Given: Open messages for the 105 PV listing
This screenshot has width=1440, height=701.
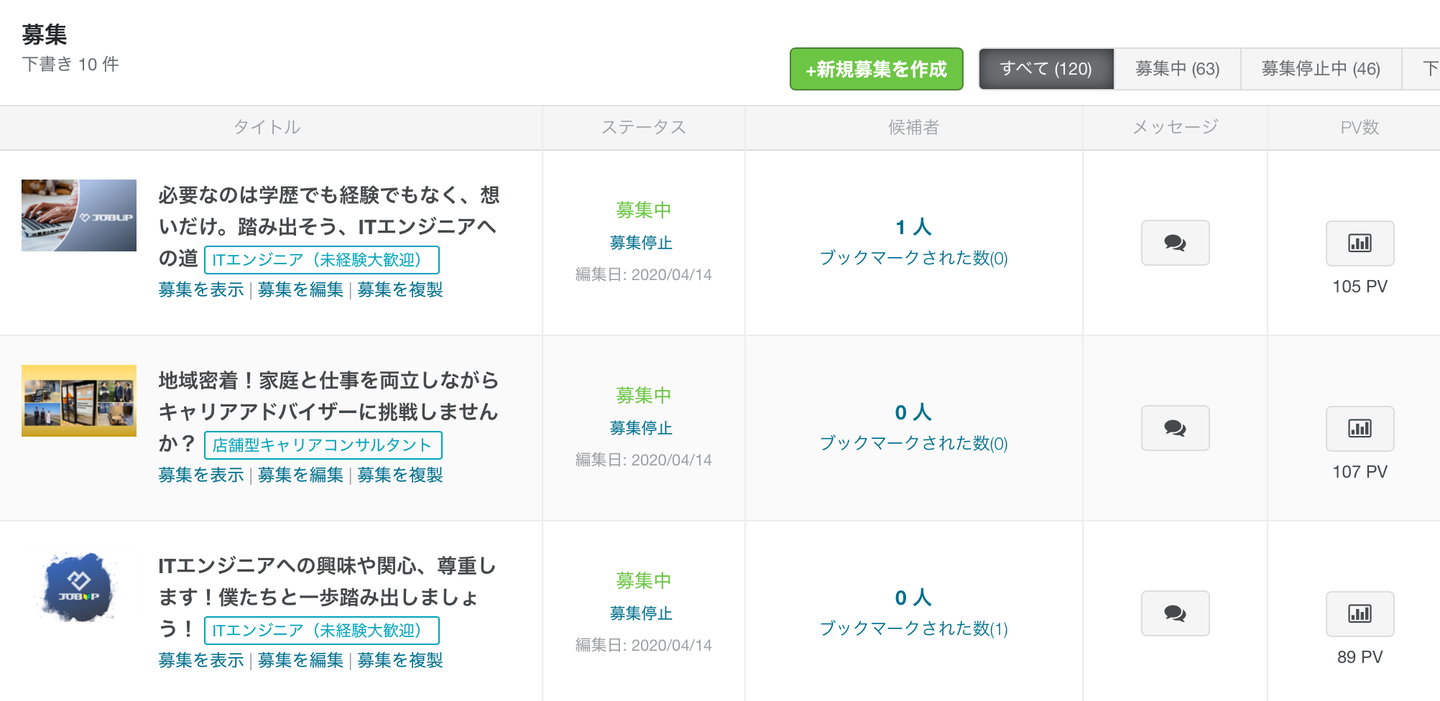Looking at the screenshot, I should (1175, 243).
